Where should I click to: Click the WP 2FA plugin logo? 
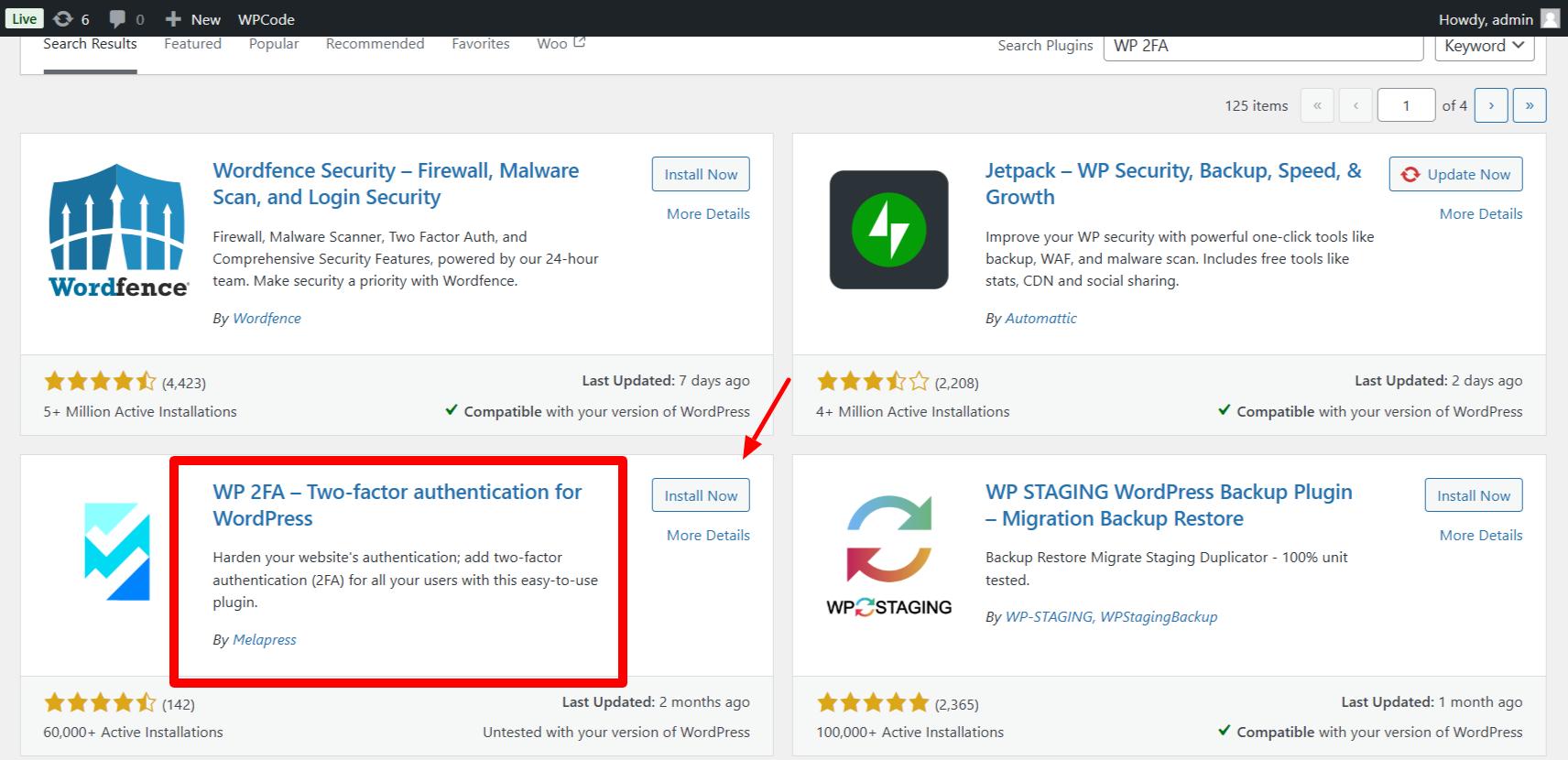(x=117, y=551)
